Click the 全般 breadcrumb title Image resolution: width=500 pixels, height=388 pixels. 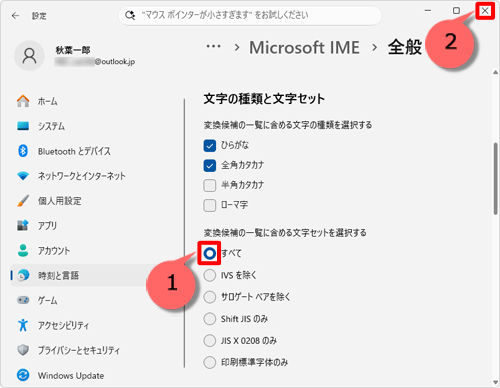(x=405, y=47)
